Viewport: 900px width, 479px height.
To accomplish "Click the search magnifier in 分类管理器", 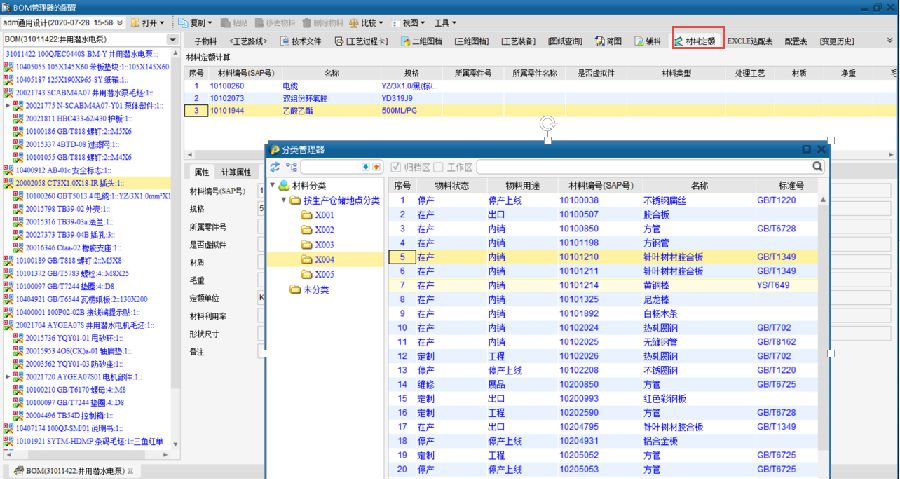I will tap(817, 166).
